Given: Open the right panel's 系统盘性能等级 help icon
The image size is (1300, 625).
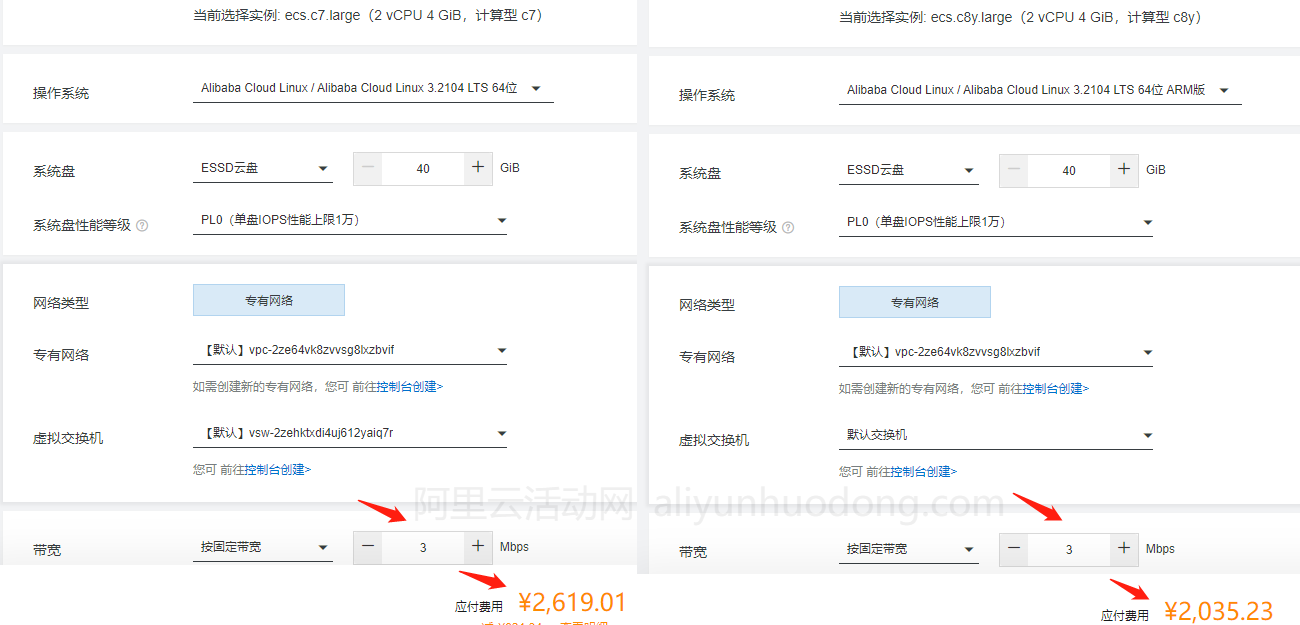Looking at the screenshot, I should [x=788, y=227].
